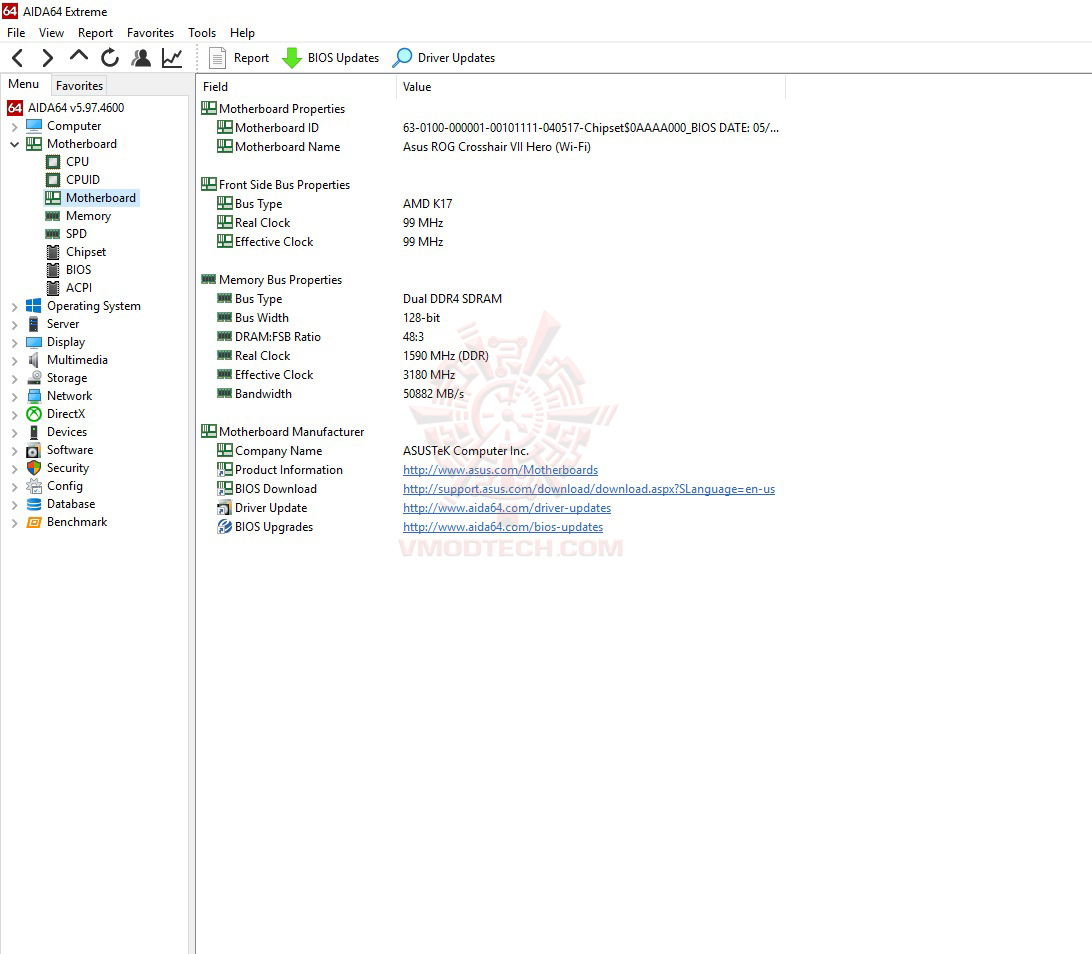Open the Tools menu
This screenshot has height=954, width=1092.
click(x=201, y=32)
